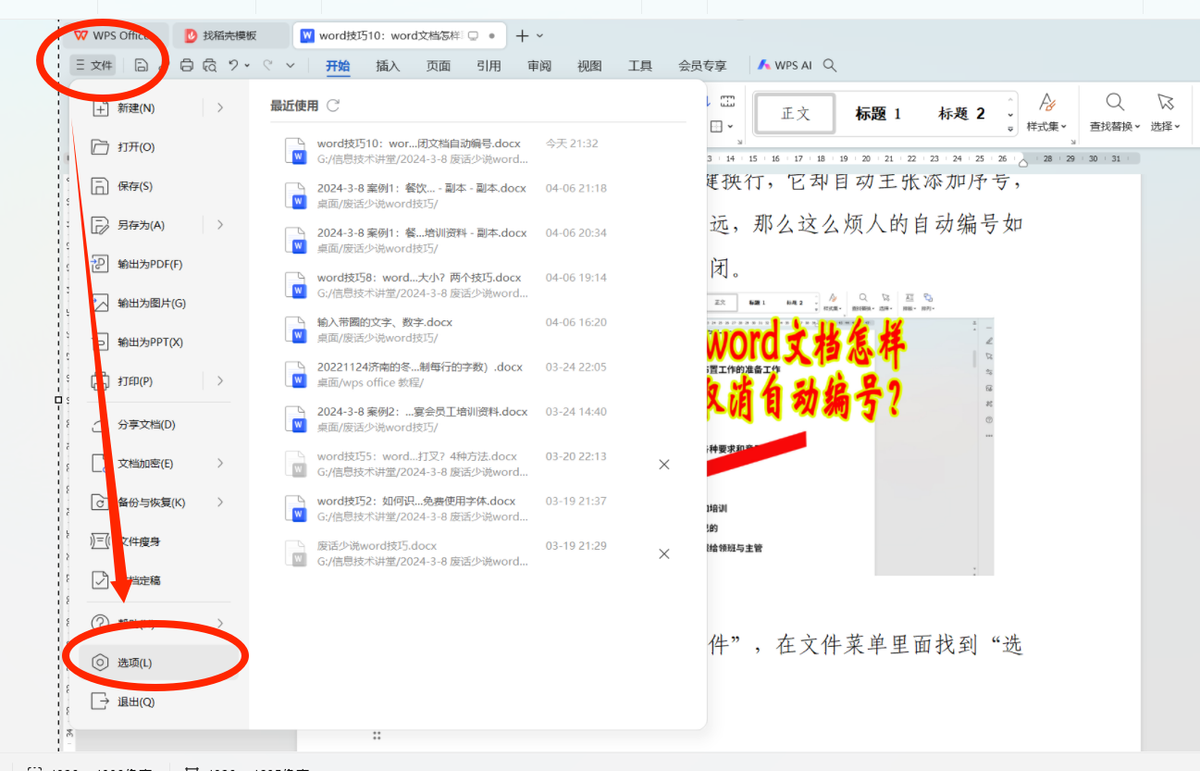Image resolution: width=1200 pixels, height=771 pixels.
Task: Remove 废话少说word技巧.docx entry with X icon
Action: [x=664, y=554]
